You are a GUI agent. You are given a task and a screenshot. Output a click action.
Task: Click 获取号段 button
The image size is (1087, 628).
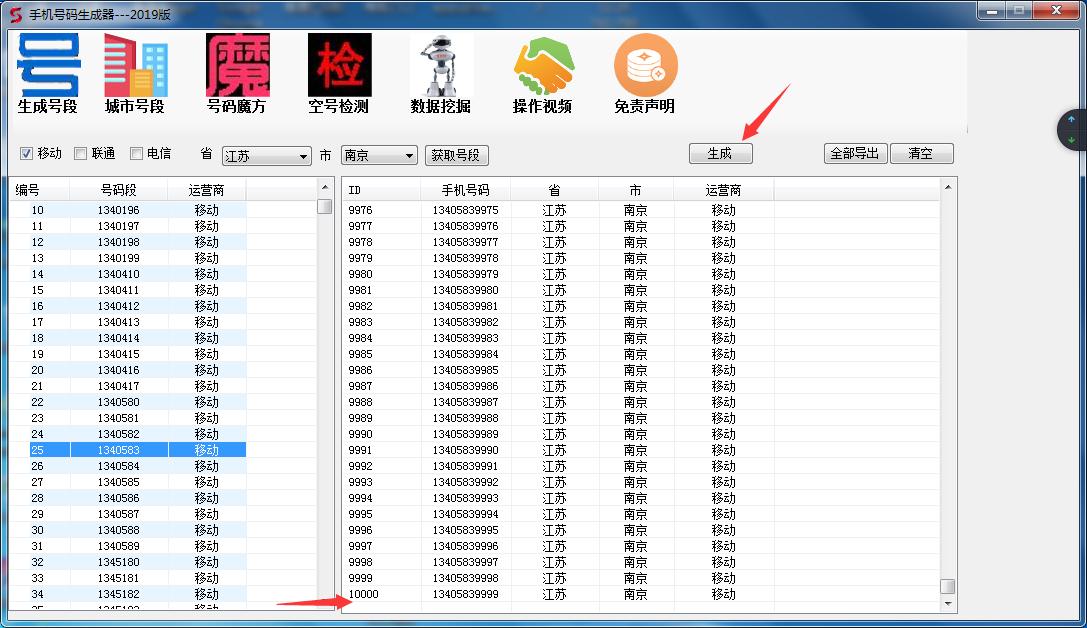[457, 155]
